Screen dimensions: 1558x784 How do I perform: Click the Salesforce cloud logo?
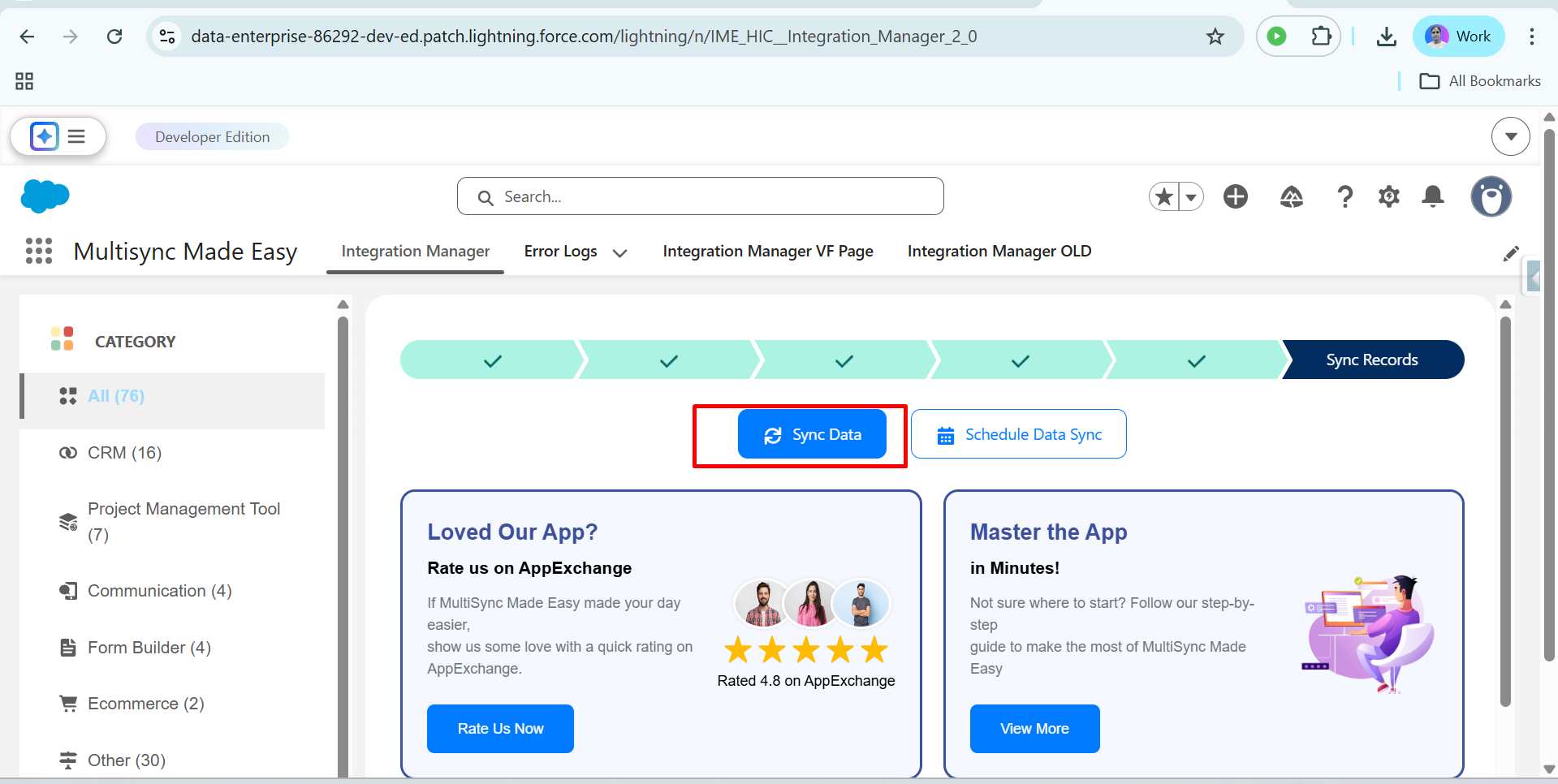tap(45, 196)
